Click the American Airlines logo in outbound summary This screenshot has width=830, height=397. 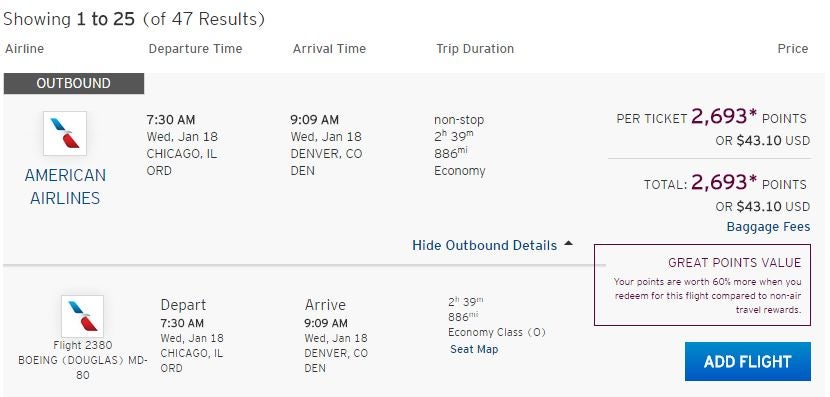(x=65, y=133)
